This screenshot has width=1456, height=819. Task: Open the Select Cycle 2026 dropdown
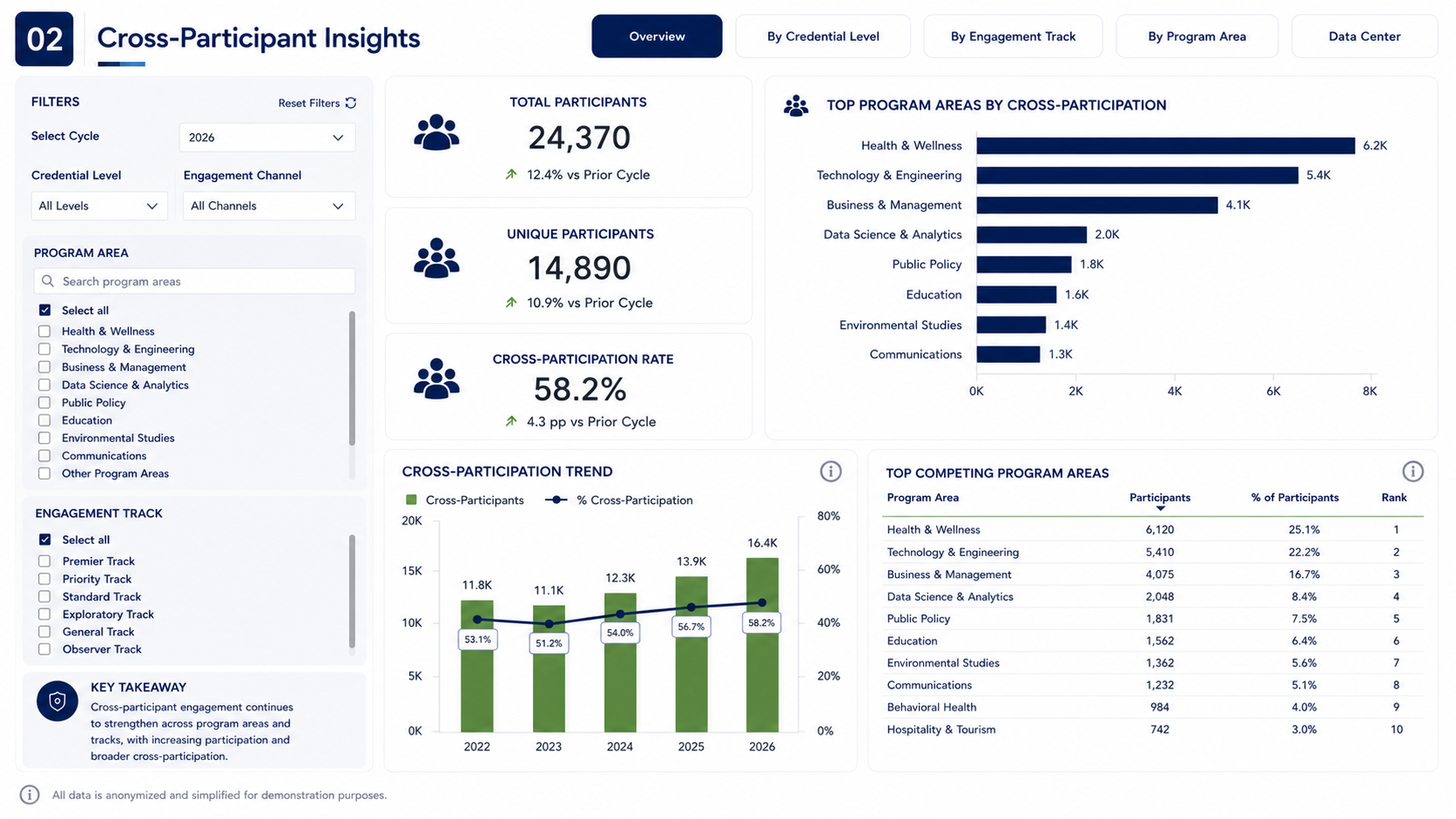tap(267, 138)
